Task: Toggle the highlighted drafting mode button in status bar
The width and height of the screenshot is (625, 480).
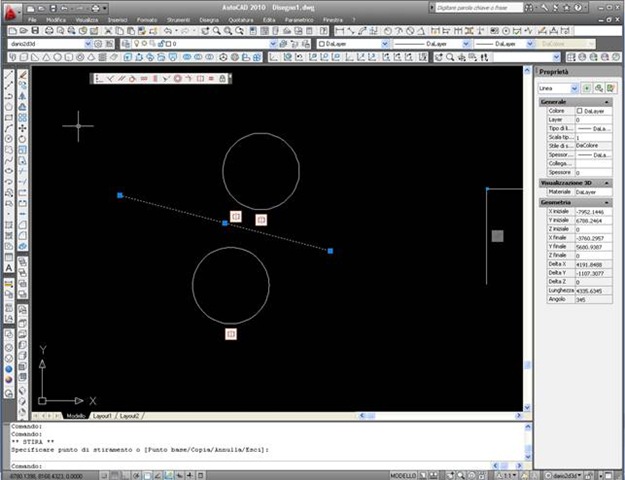Action: [x=169, y=475]
